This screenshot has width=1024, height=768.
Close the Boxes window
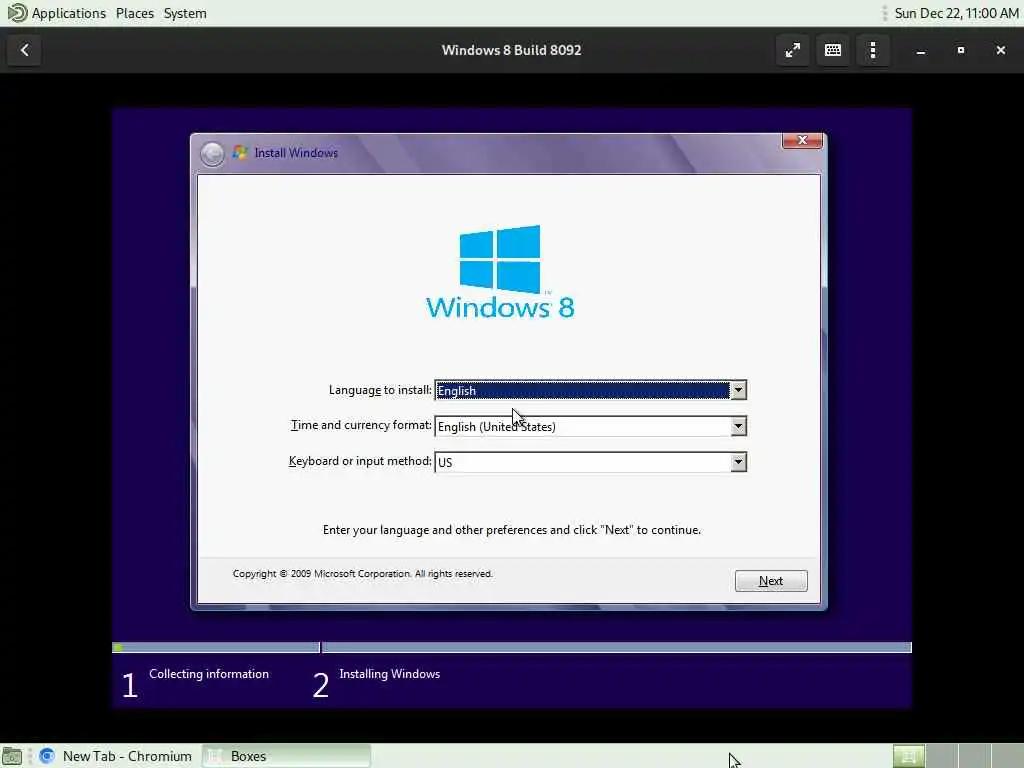point(1000,50)
